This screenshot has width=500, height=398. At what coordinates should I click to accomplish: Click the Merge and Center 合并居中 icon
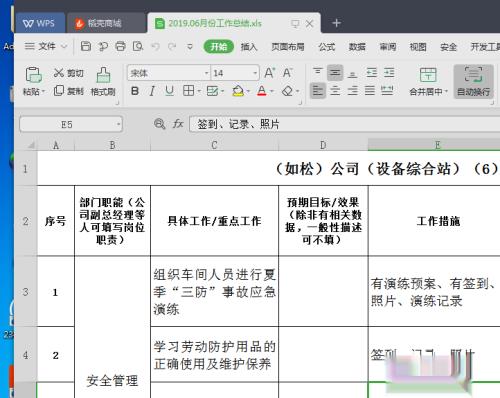click(x=428, y=75)
